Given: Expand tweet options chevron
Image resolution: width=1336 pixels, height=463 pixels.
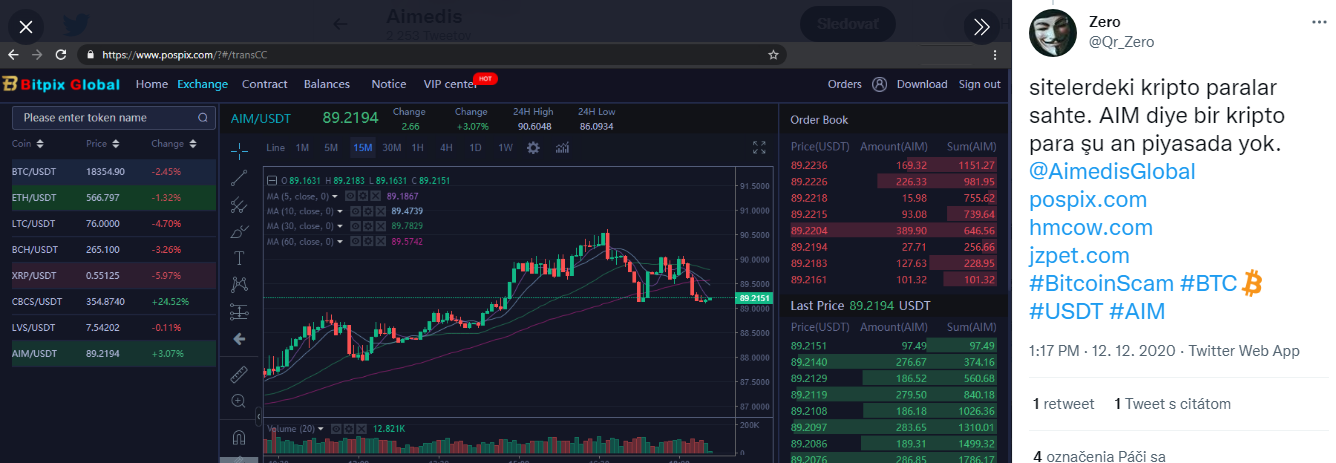Looking at the screenshot, I should [x=1319, y=22].
